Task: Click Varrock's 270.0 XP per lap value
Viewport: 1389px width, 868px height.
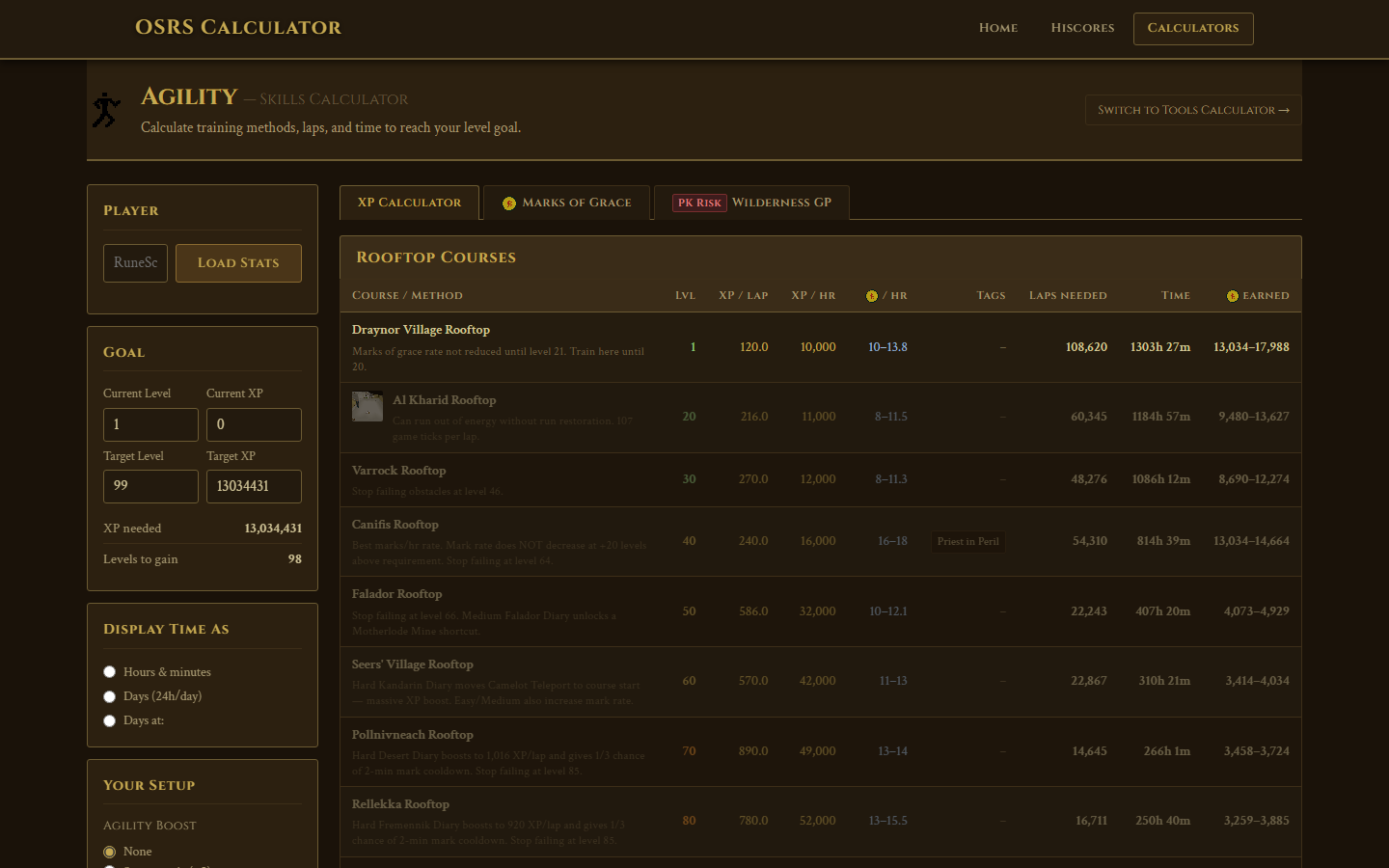Action: coord(753,479)
